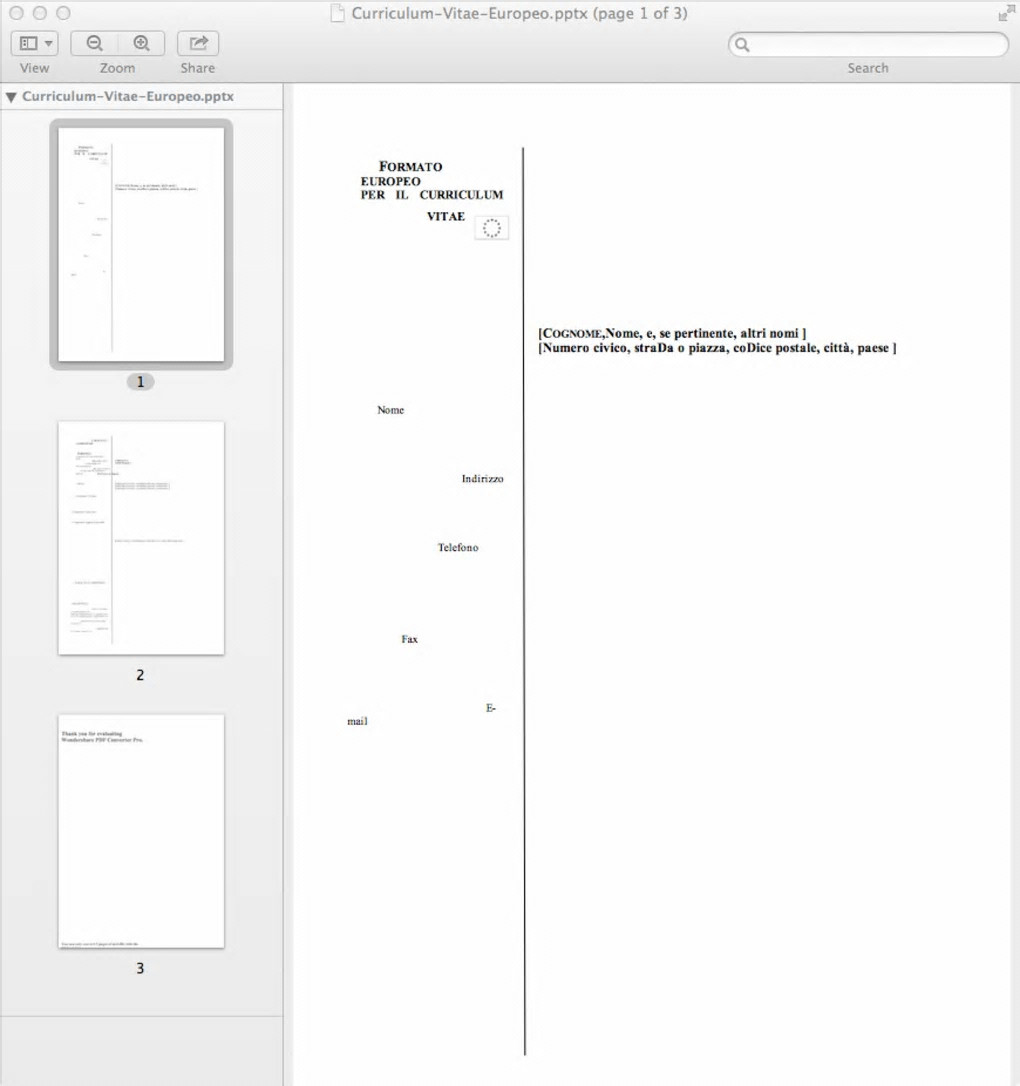Viewport: 1020px width, 1086px height.
Task: Open the Share menu button
Action: pos(198,44)
